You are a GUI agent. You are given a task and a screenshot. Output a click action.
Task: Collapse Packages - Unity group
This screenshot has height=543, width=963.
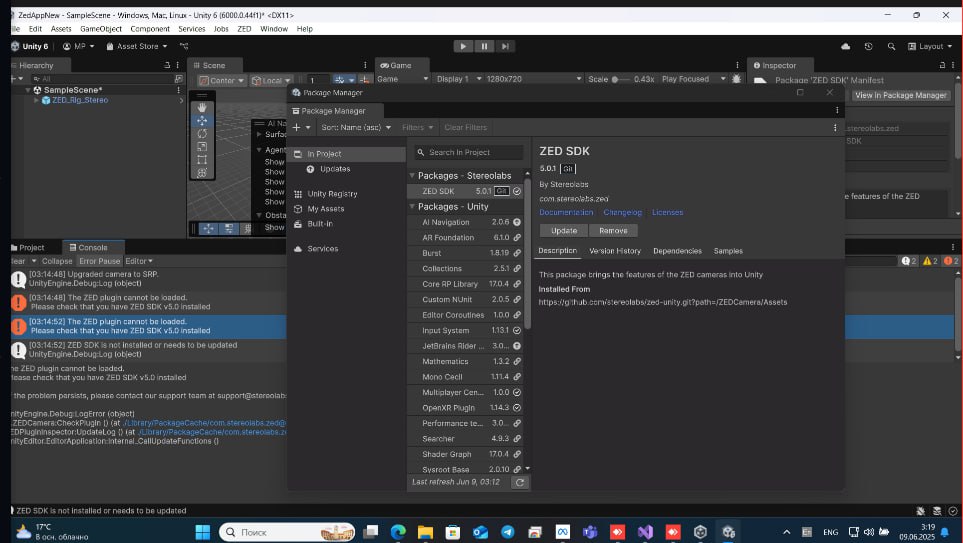coord(412,207)
